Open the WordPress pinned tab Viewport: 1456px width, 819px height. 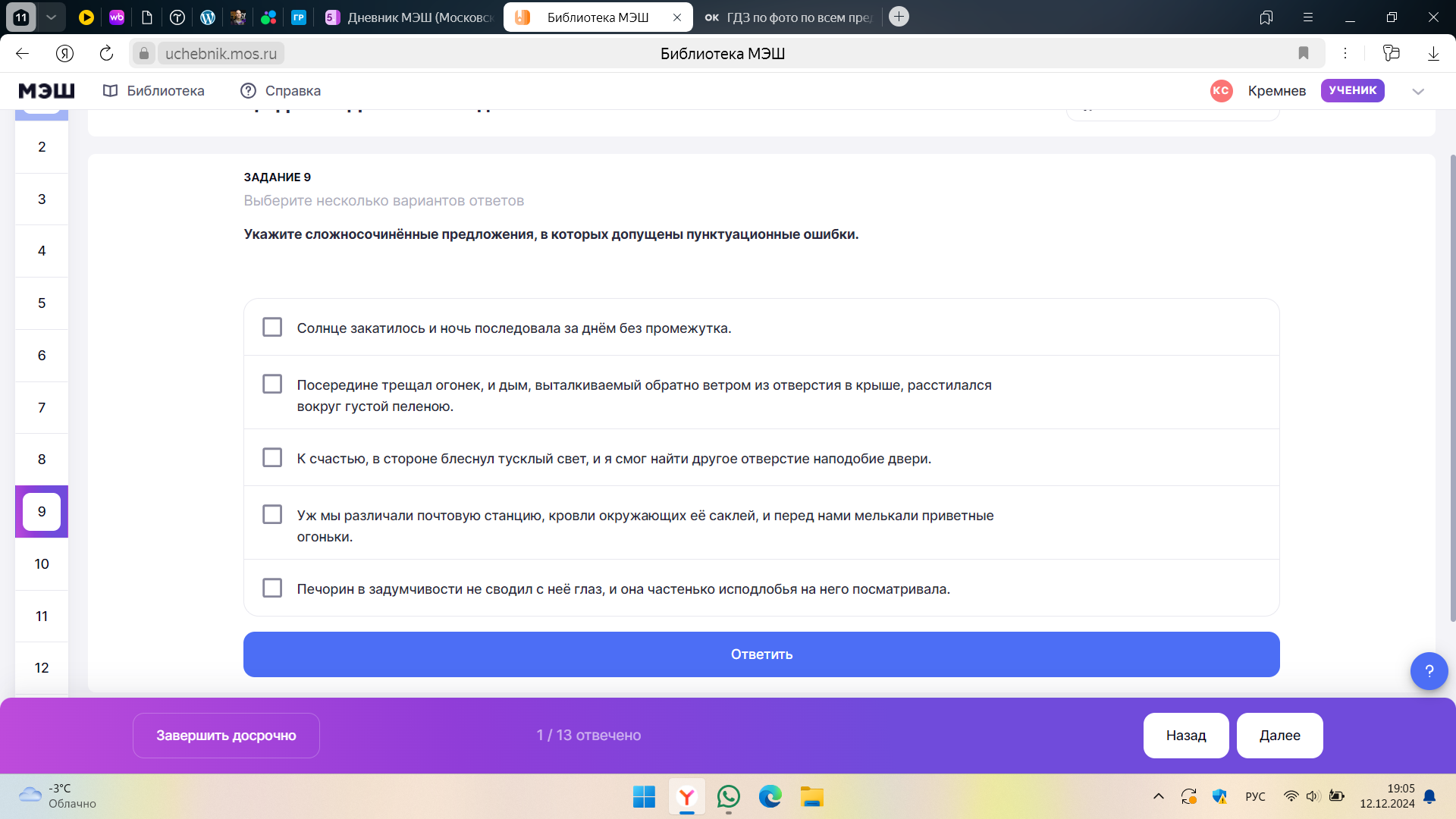tap(208, 17)
